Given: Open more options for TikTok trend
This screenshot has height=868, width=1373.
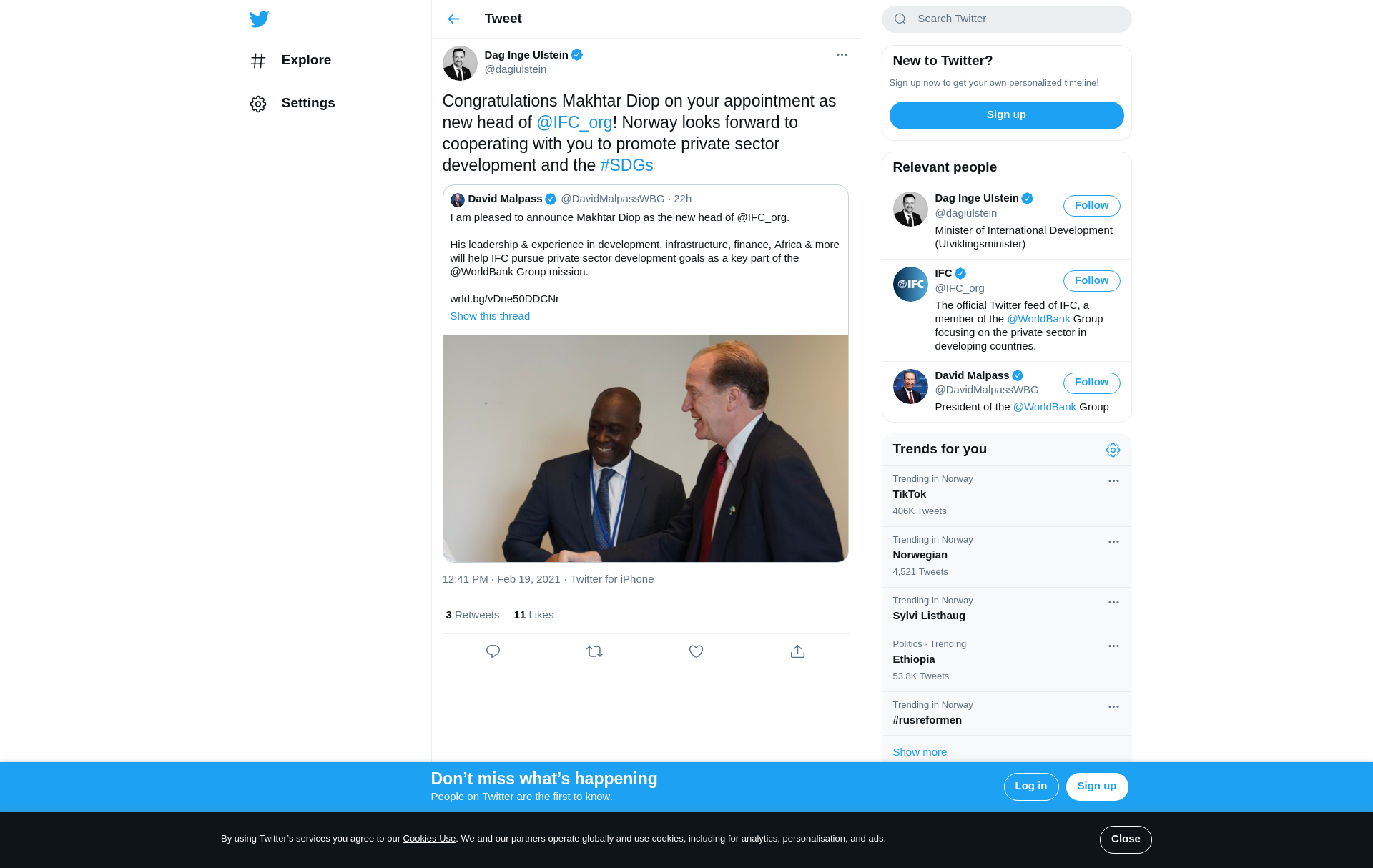Looking at the screenshot, I should [x=1113, y=481].
